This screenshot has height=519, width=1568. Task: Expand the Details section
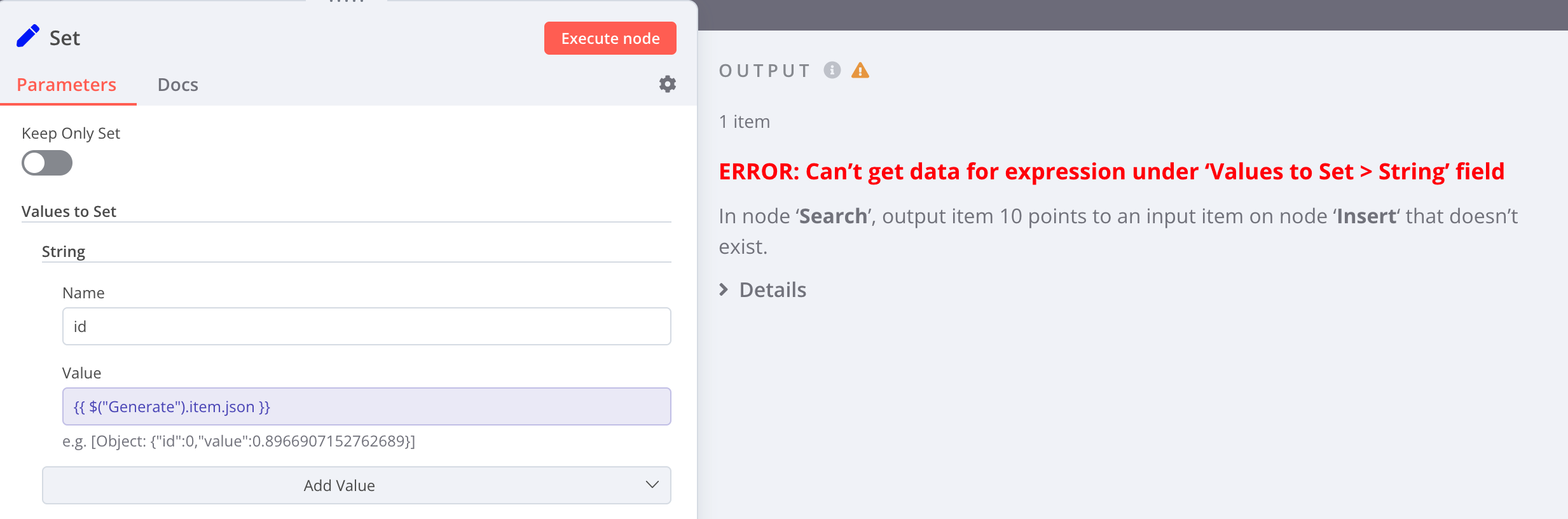tap(771, 290)
